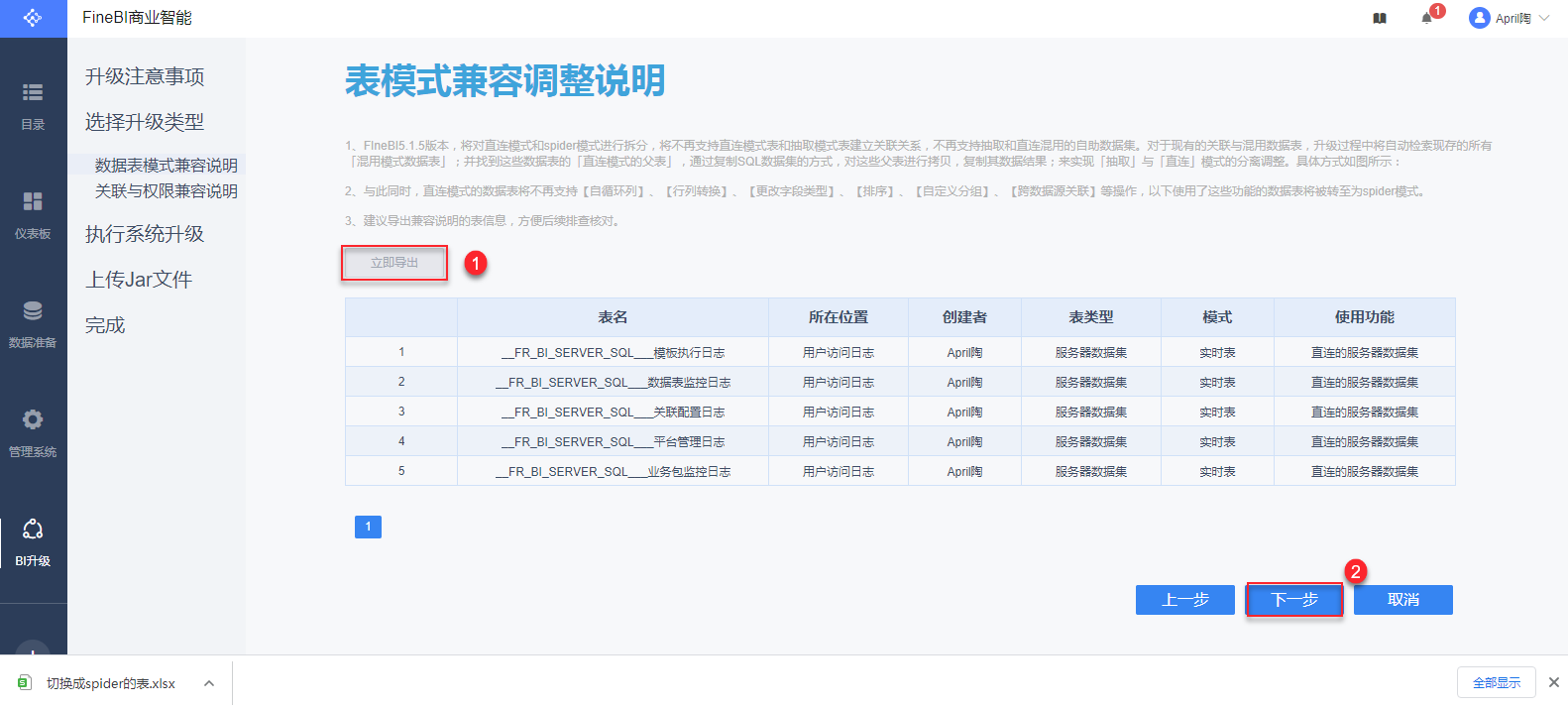Select 完成 step in sidebar
This screenshot has width=1568, height=709.
[x=105, y=325]
